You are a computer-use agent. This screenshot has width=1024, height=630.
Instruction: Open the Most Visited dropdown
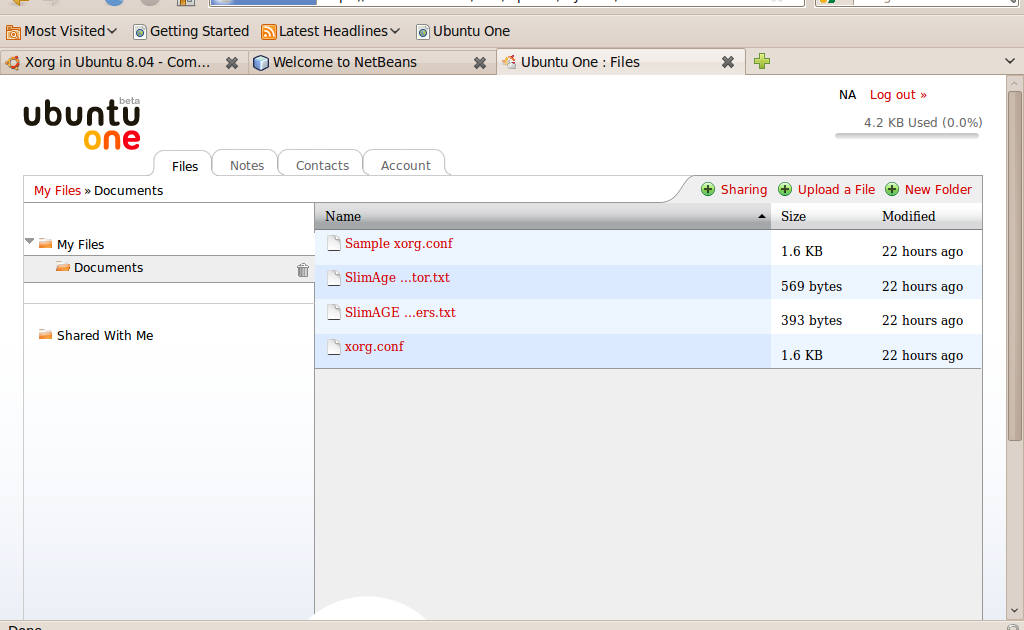pos(112,31)
